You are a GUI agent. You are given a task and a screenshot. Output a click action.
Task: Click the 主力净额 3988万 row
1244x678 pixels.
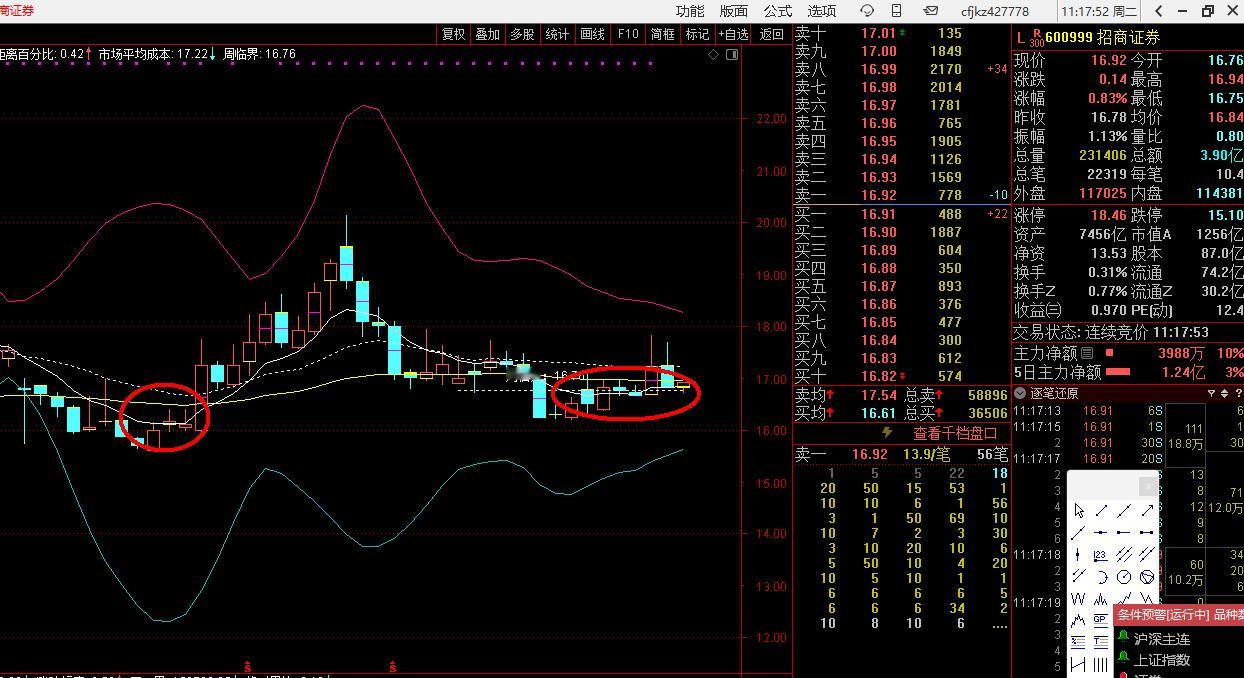[x=1128, y=353]
